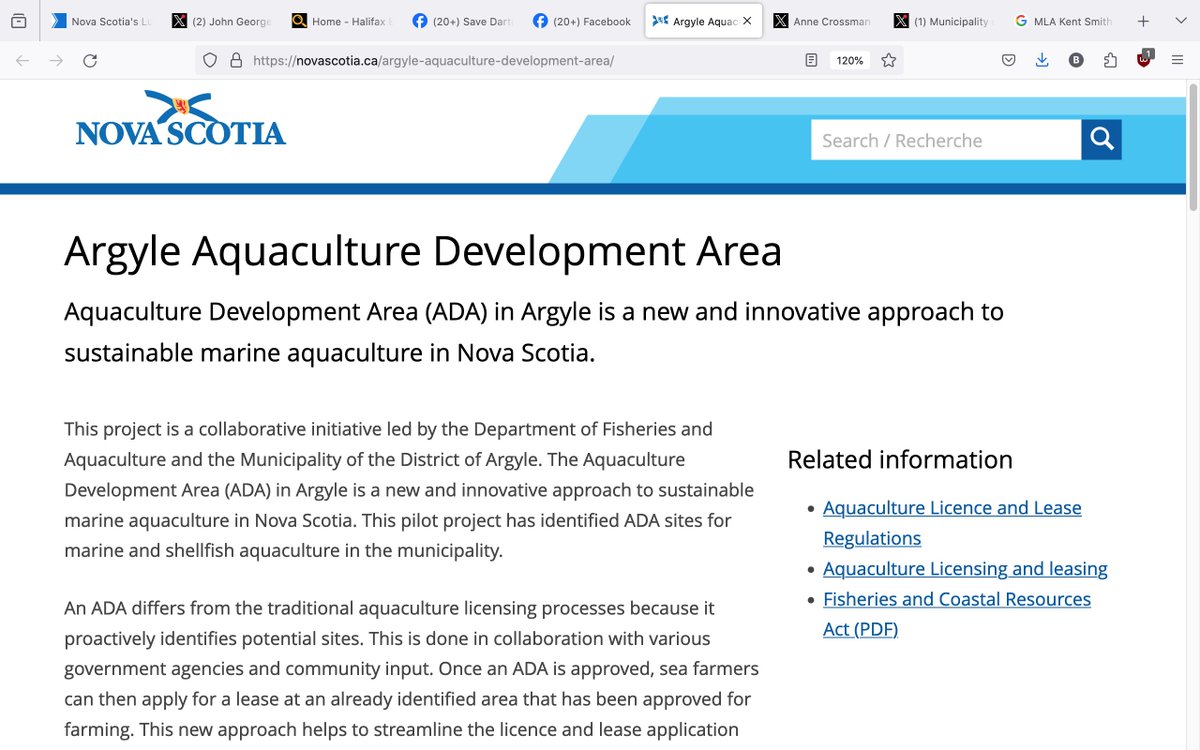Image resolution: width=1200 pixels, height=750 pixels.
Task: Open uBlock Origin extension icon
Action: (1144, 59)
